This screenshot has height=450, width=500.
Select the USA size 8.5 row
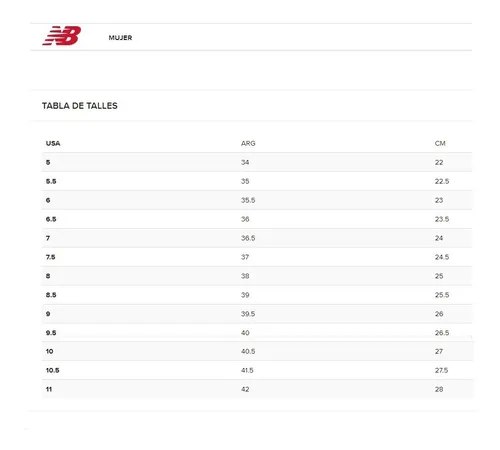click(257, 295)
